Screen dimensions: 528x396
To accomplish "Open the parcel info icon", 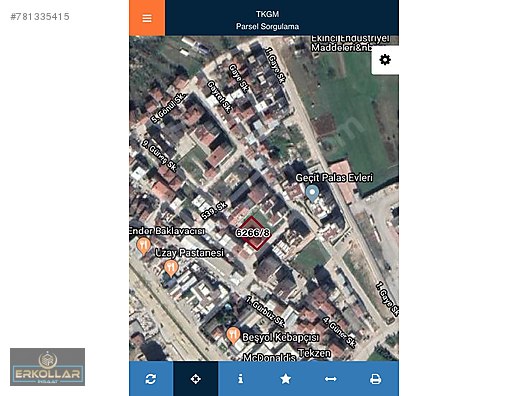I will 240,379.
